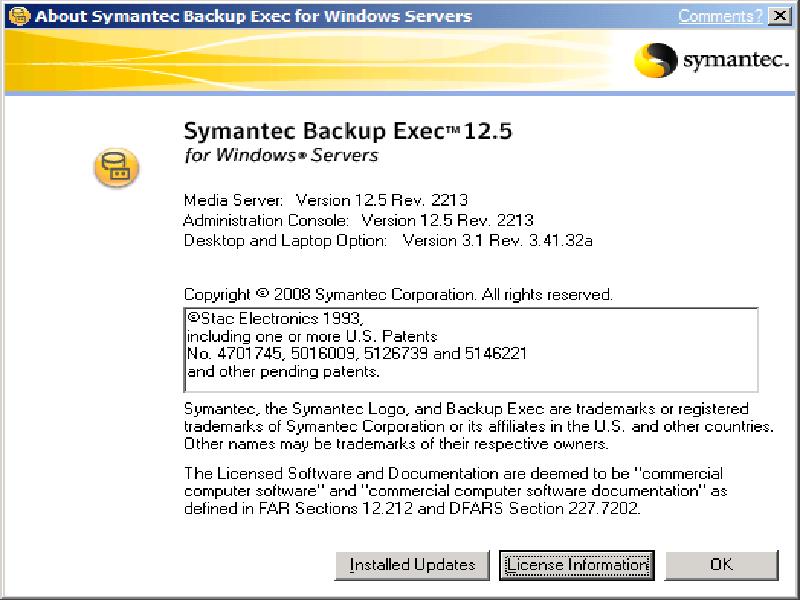Open the Comments? link
The height and width of the screenshot is (600, 800).
719,16
